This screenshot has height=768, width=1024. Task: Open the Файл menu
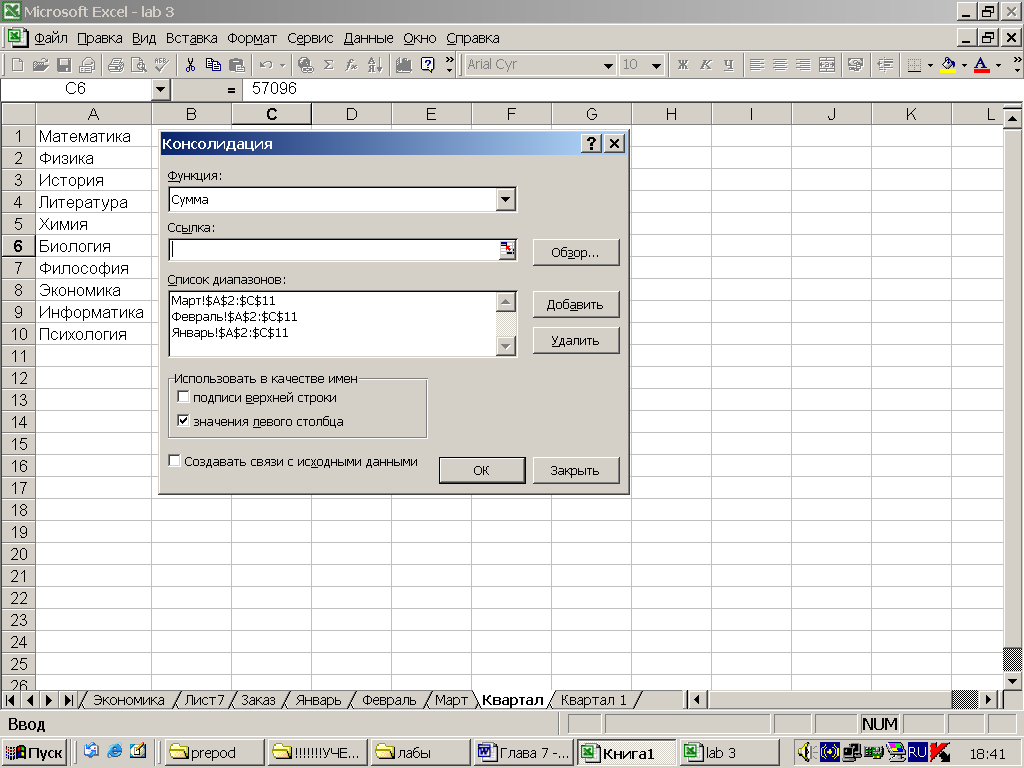(x=50, y=39)
